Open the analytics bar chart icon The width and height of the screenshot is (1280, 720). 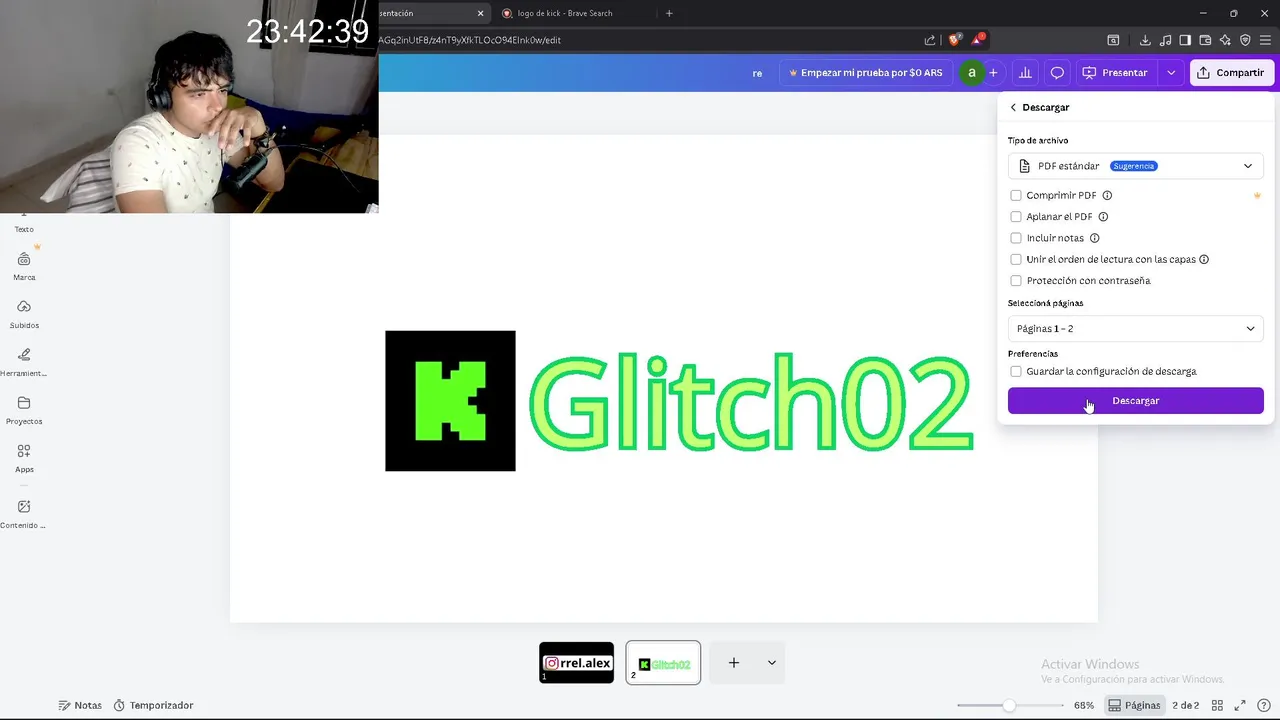coord(1025,73)
